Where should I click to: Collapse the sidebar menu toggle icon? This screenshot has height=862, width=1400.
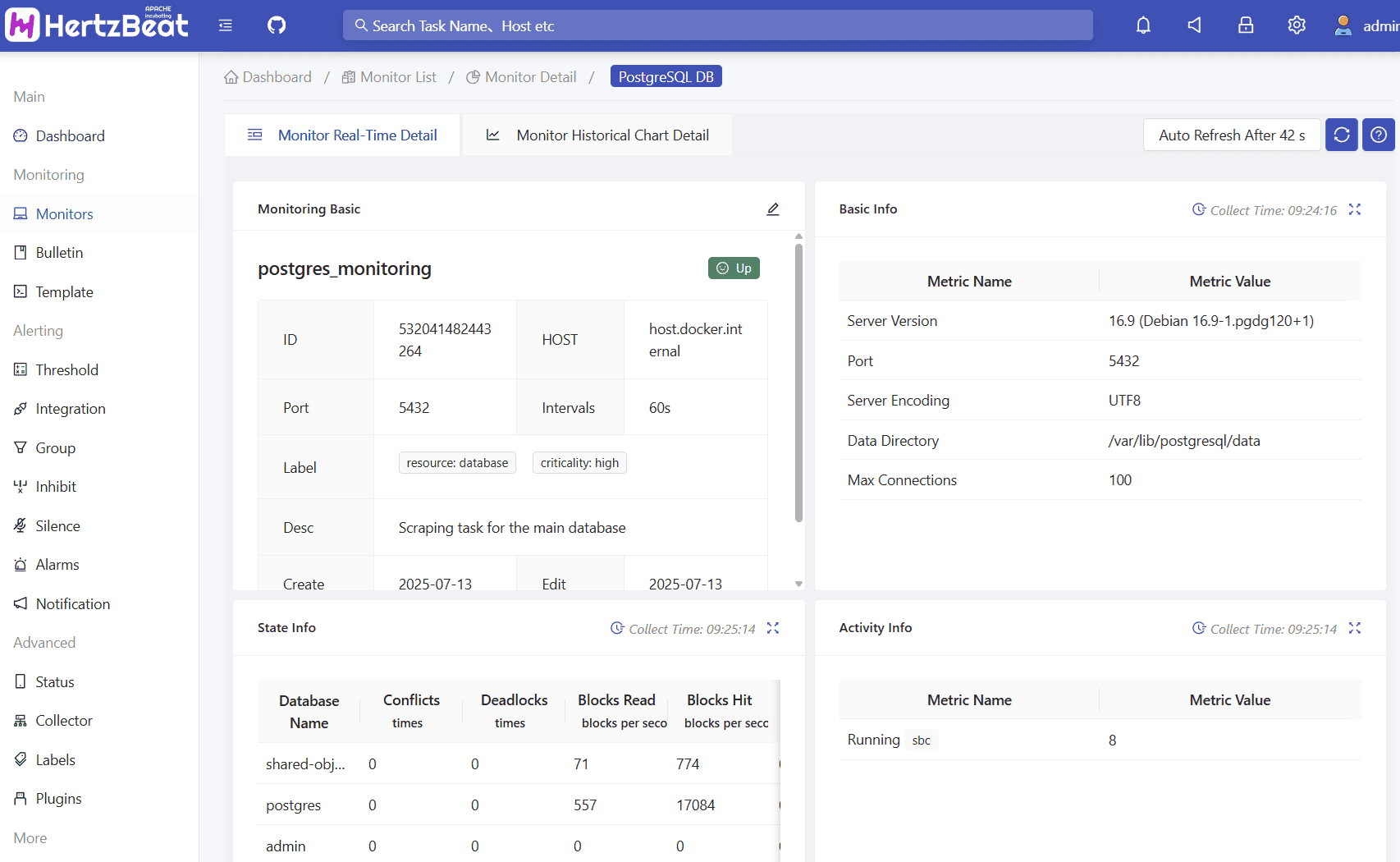226,25
